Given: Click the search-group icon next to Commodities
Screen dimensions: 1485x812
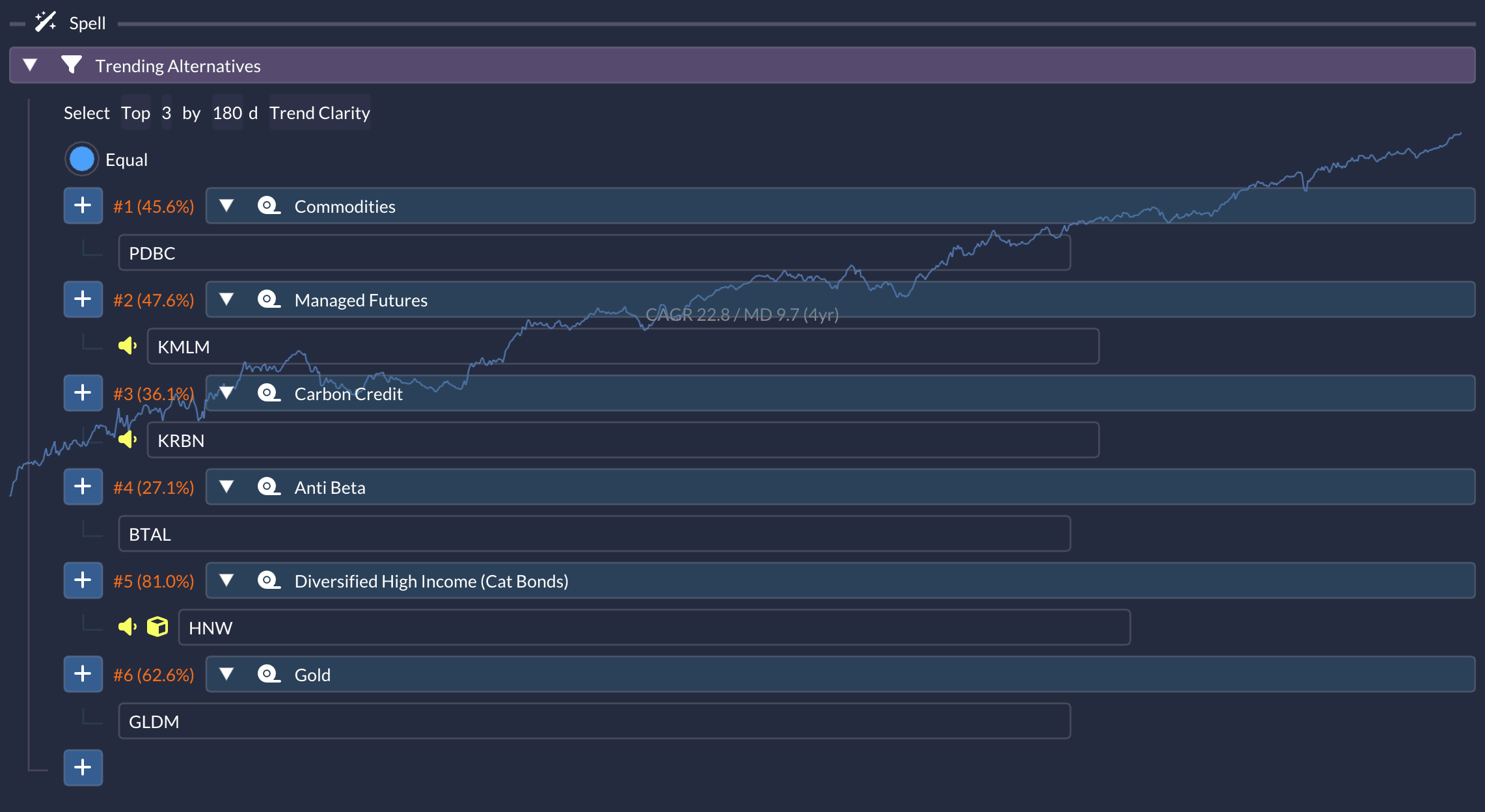Looking at the screenshot, I should coord(268,206).
